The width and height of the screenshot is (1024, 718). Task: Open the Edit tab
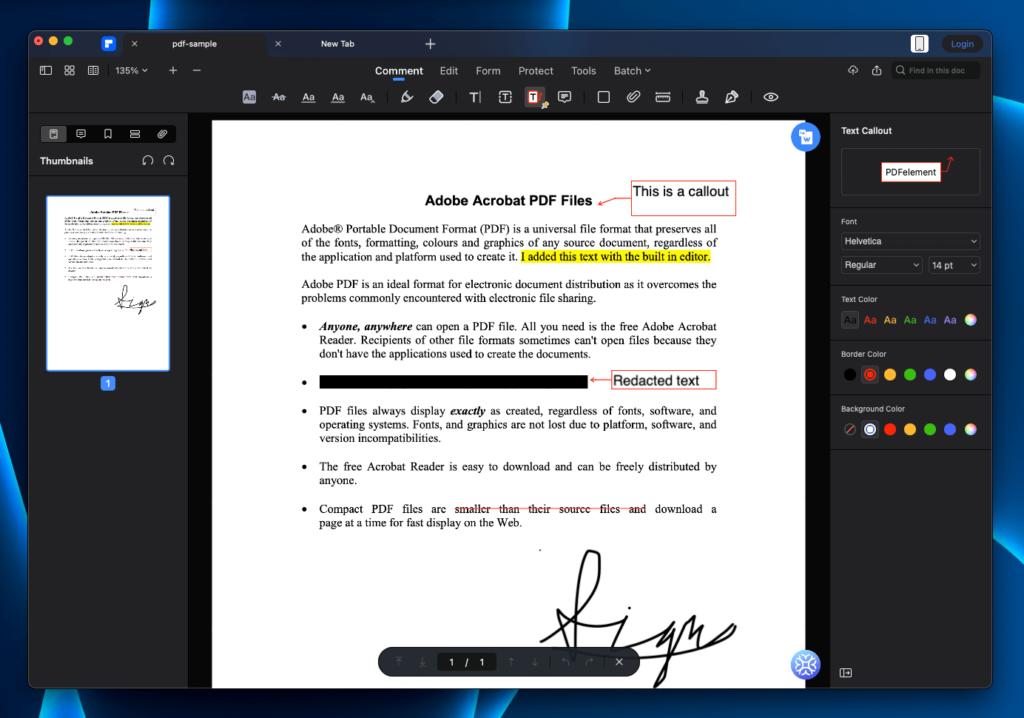[449, 71]
